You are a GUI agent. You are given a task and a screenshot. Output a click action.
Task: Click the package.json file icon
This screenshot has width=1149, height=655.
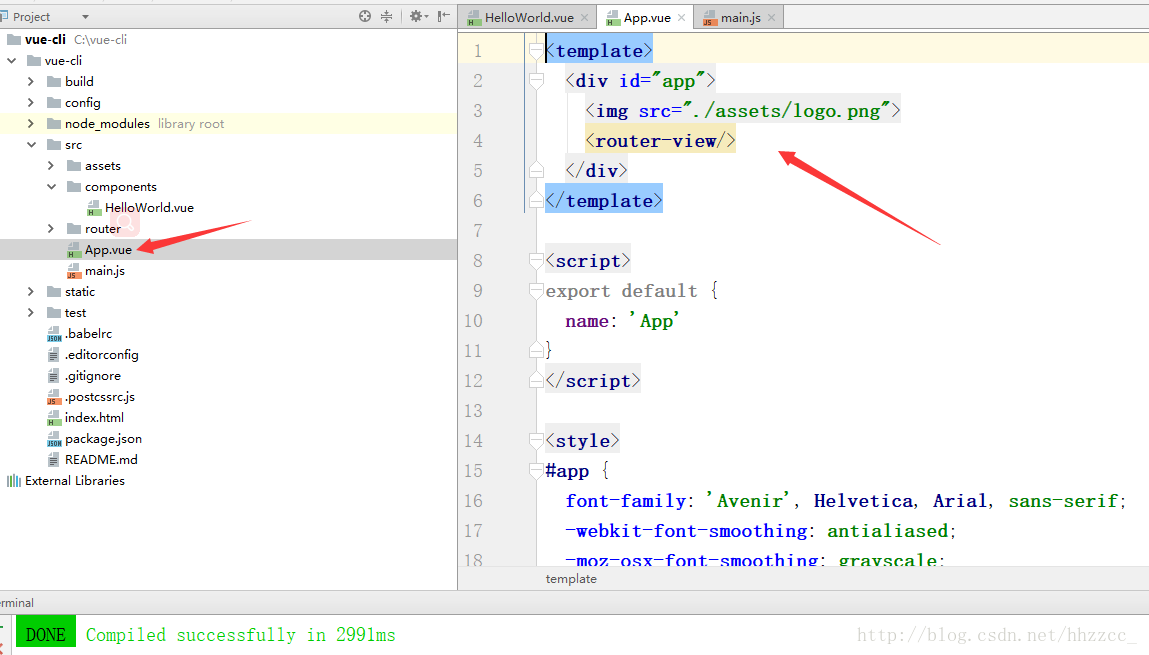(x=54, y=439)
